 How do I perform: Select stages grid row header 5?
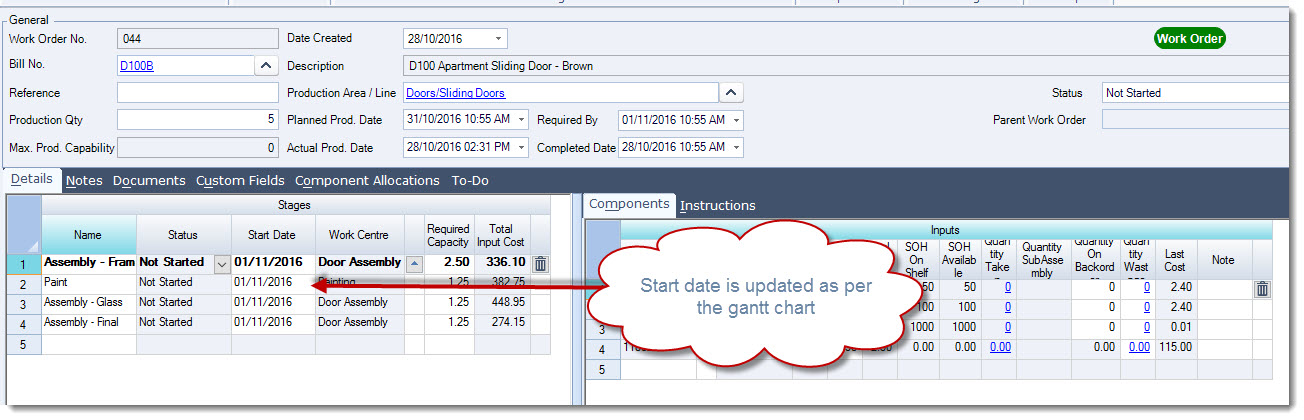point(24,343)
